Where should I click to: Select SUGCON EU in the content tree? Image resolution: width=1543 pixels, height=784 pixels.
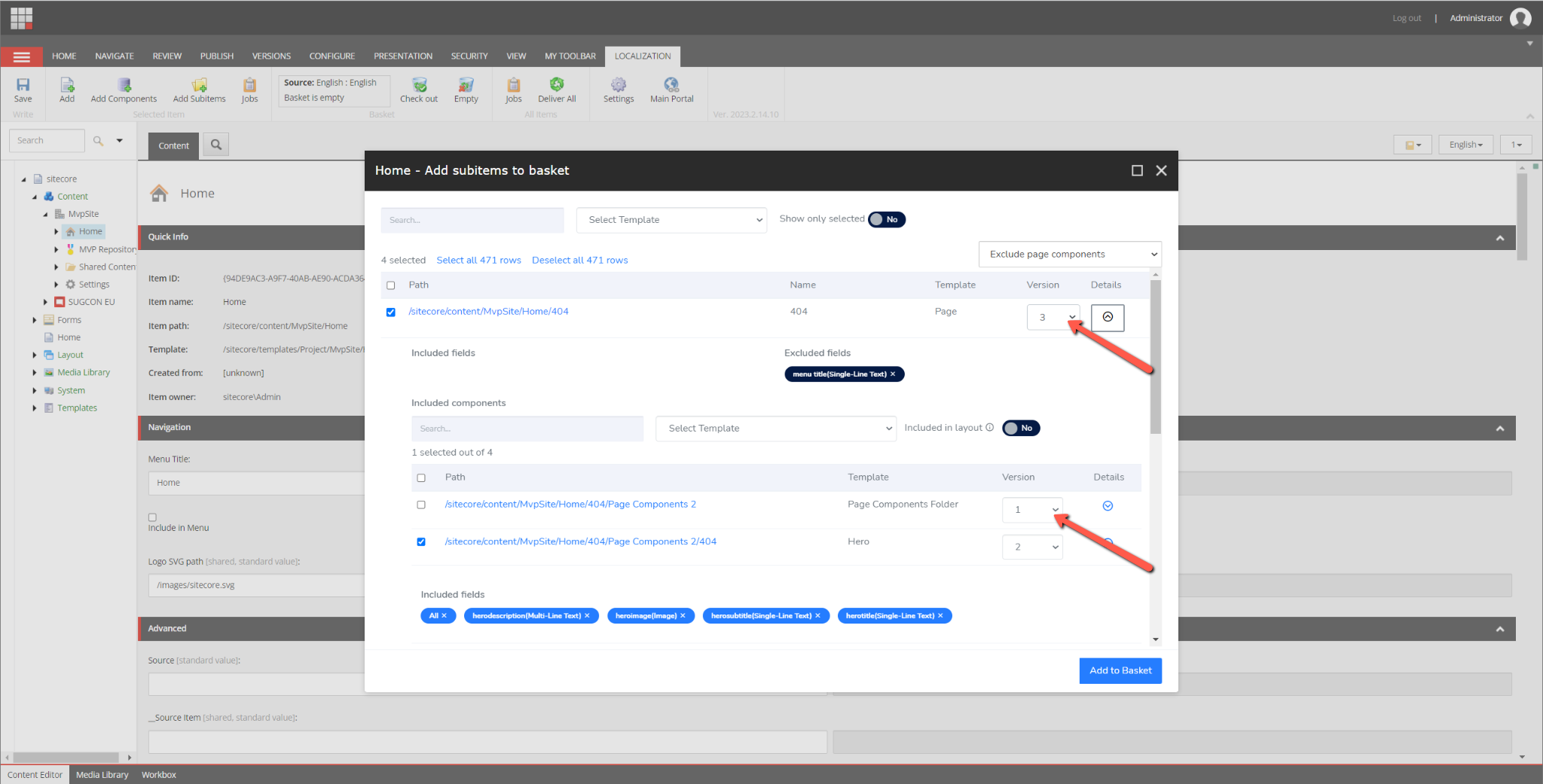click(x=91, y=302)
